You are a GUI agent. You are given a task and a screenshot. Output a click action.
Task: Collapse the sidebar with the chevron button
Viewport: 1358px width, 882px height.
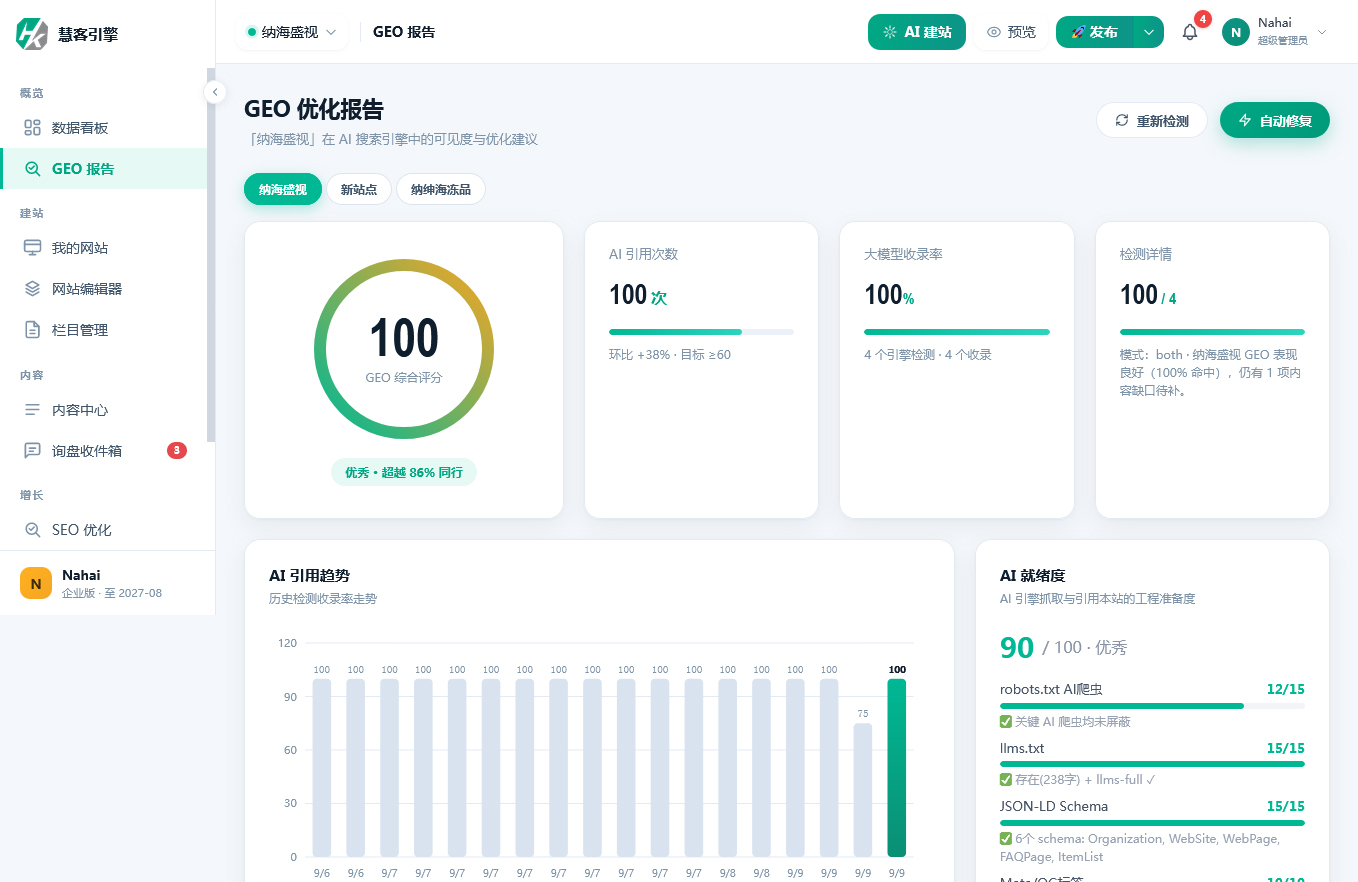(214, 92)
